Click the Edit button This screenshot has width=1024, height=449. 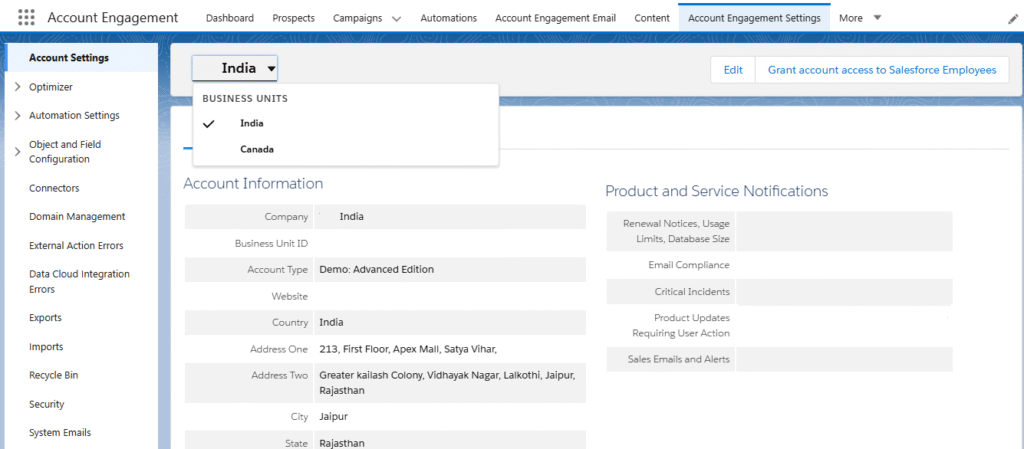pos(733,70)
